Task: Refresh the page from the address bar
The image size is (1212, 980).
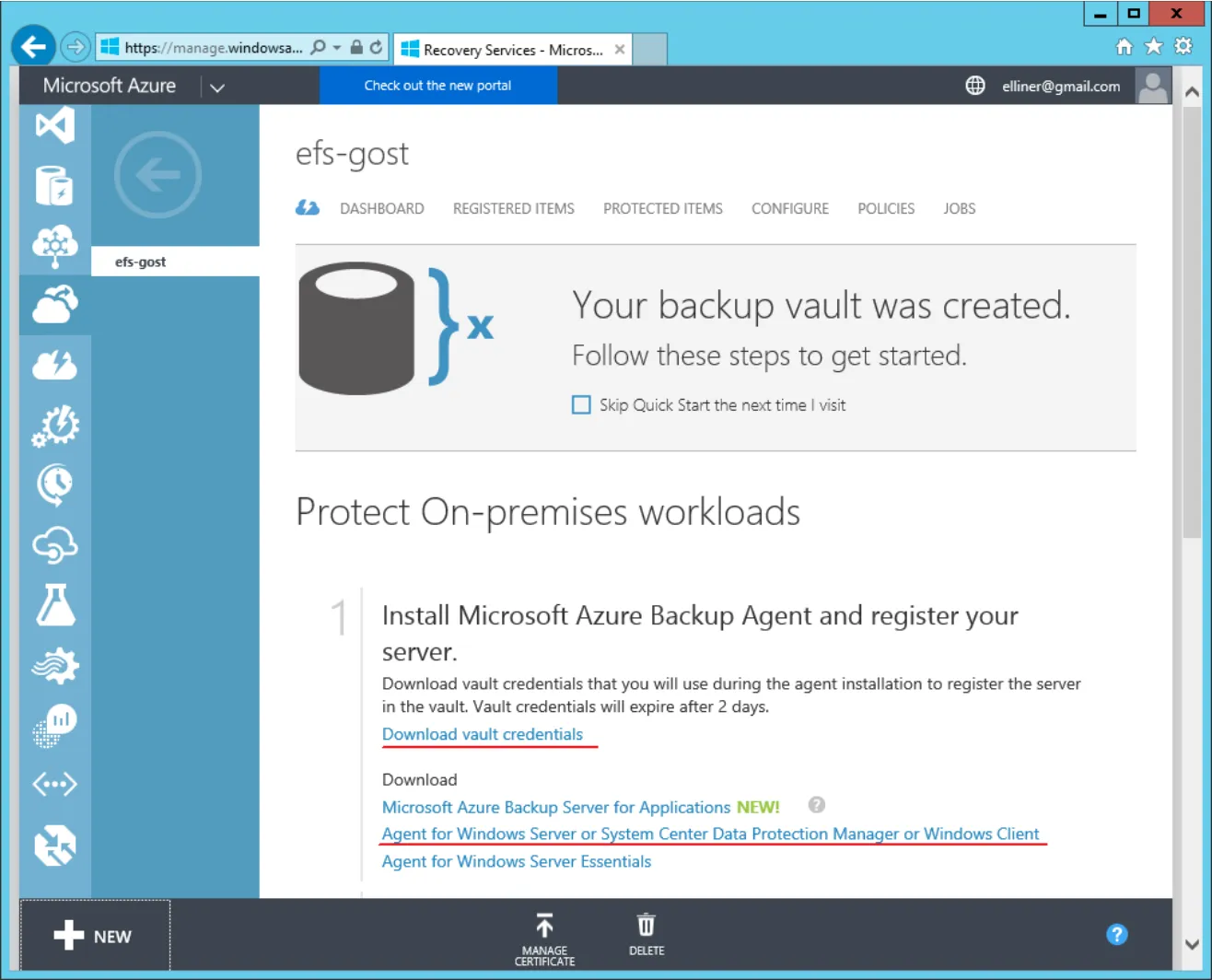Action: [x=376, y=47]
